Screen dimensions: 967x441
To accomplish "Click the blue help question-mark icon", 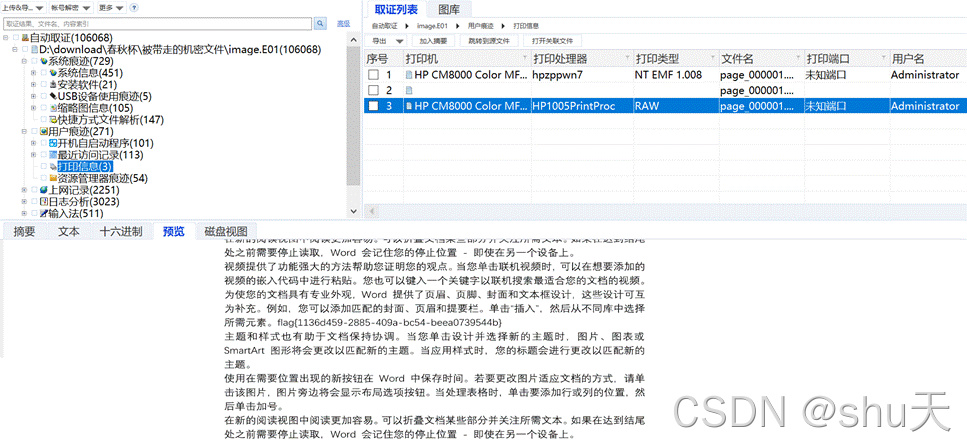I will [134, 8].
